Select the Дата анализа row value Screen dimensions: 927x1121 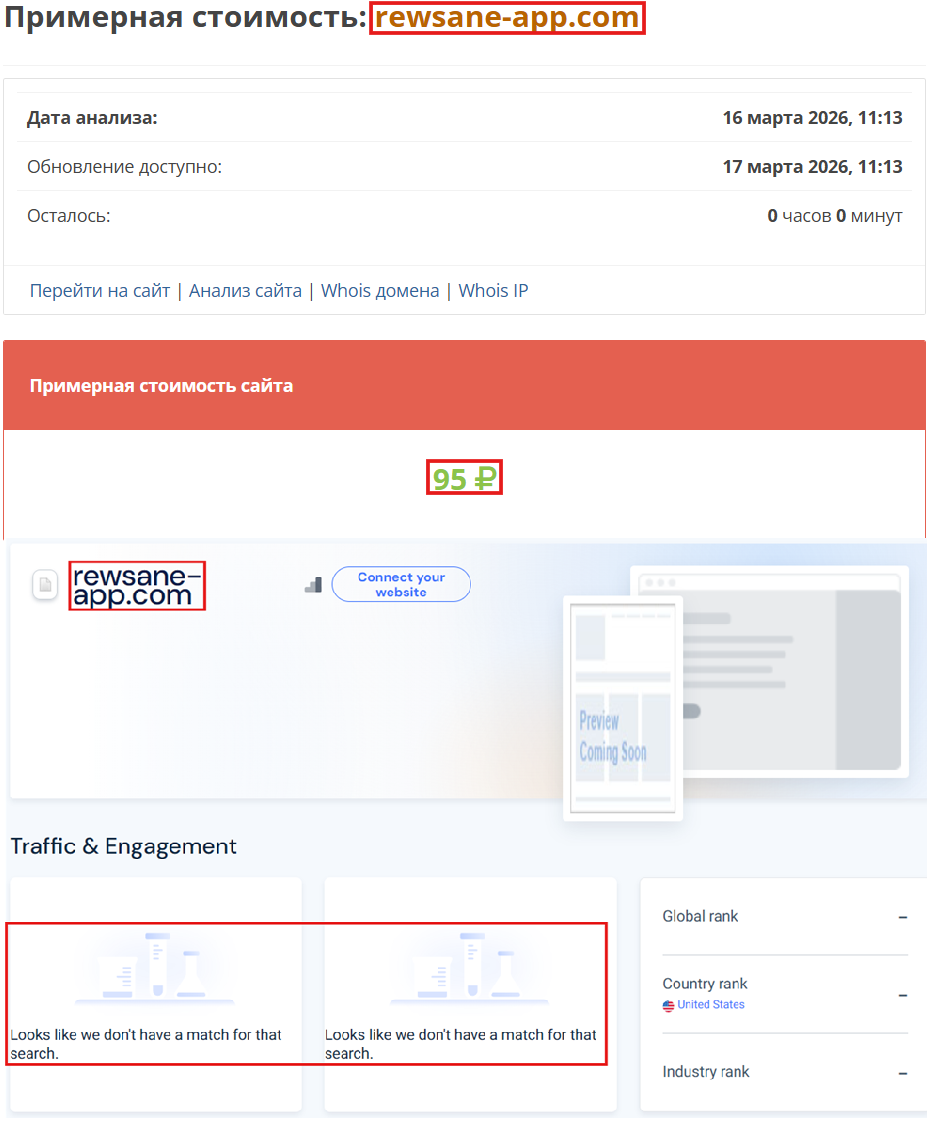(x=812, y=117)
